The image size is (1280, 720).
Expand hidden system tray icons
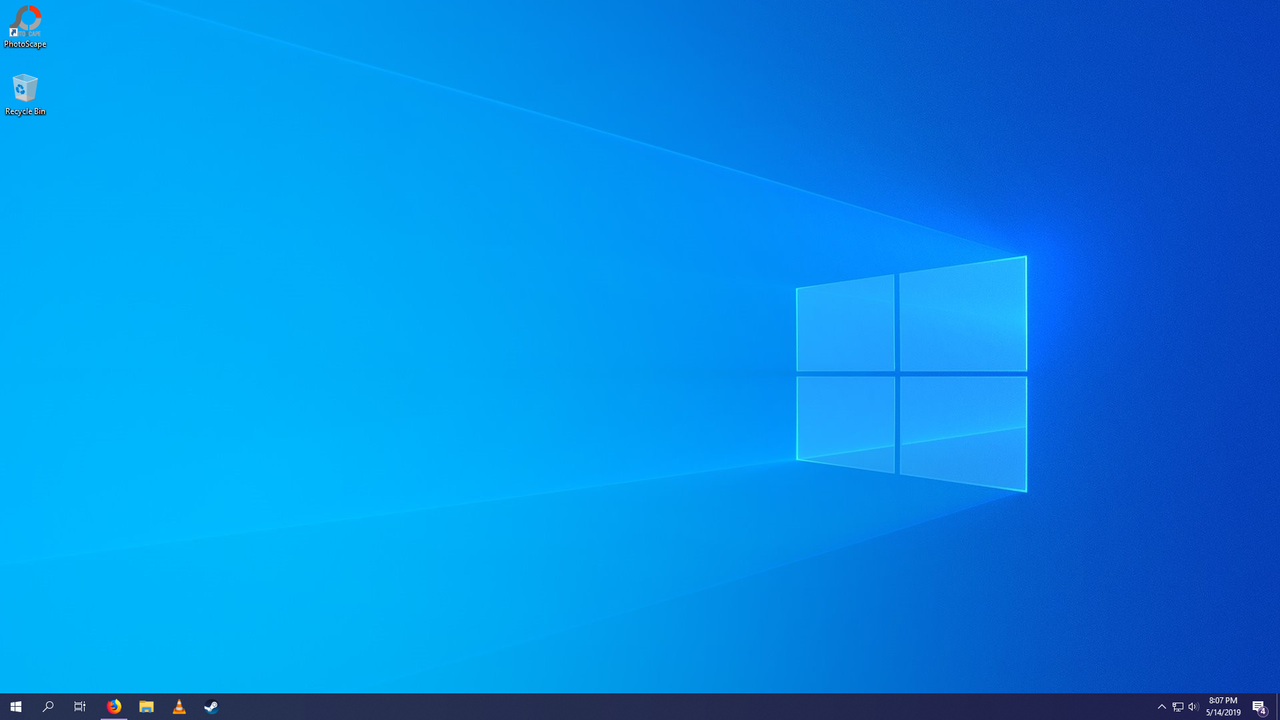pos(1161,707)
